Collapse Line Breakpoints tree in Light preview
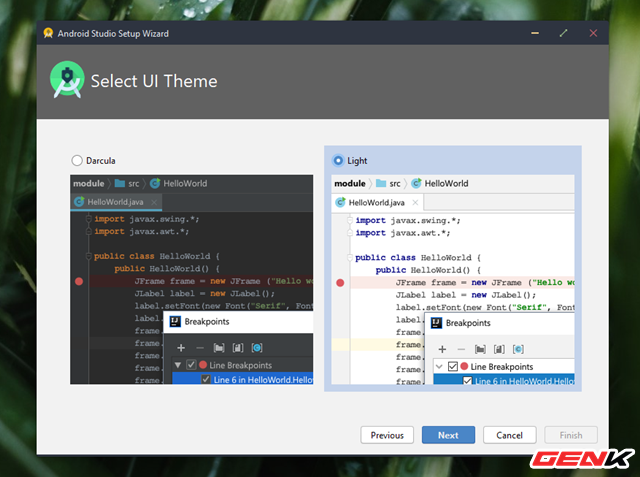This screenshot has height=477, width=640. [439, 367]
